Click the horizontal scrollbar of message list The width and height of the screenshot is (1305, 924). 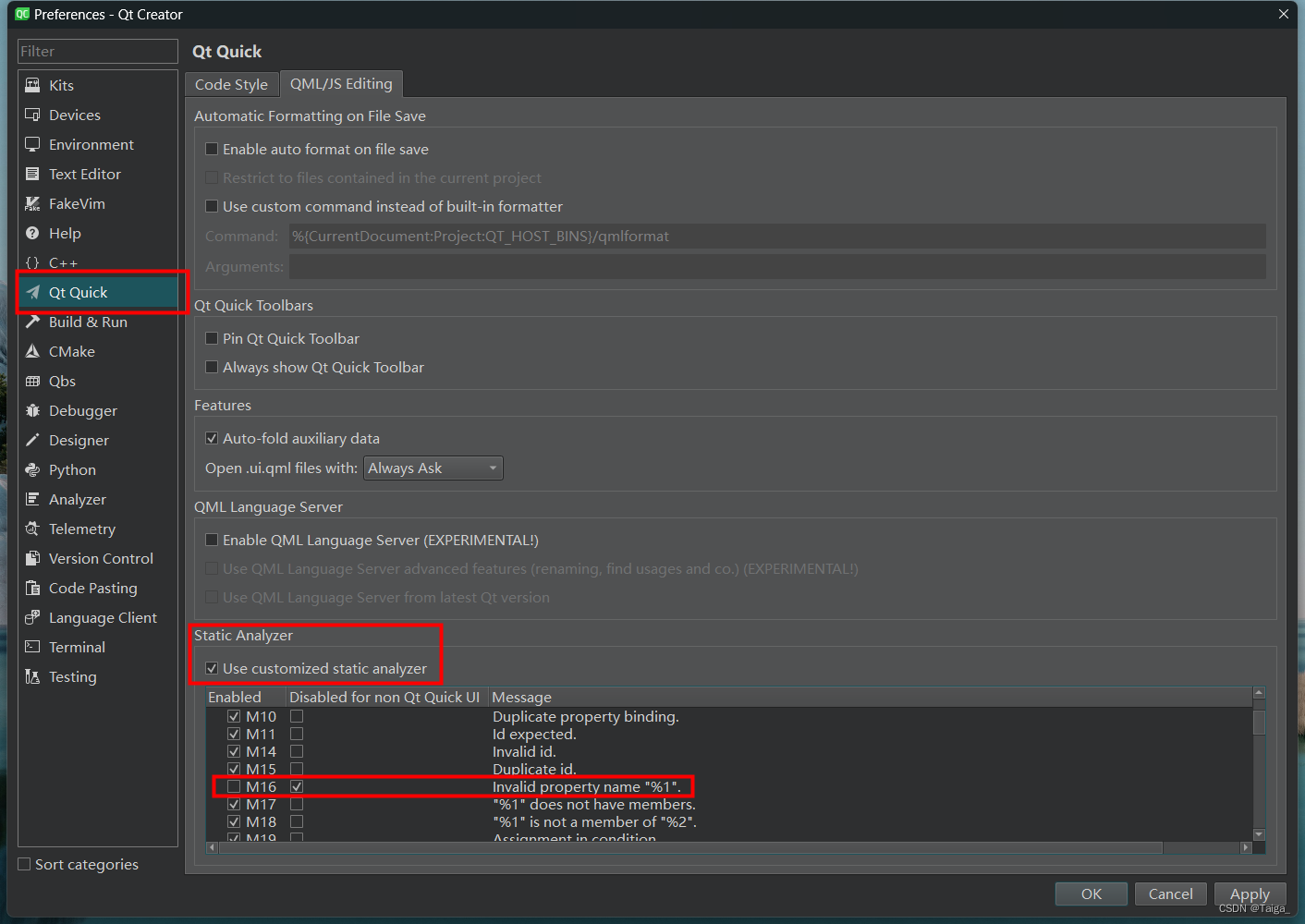689,847
